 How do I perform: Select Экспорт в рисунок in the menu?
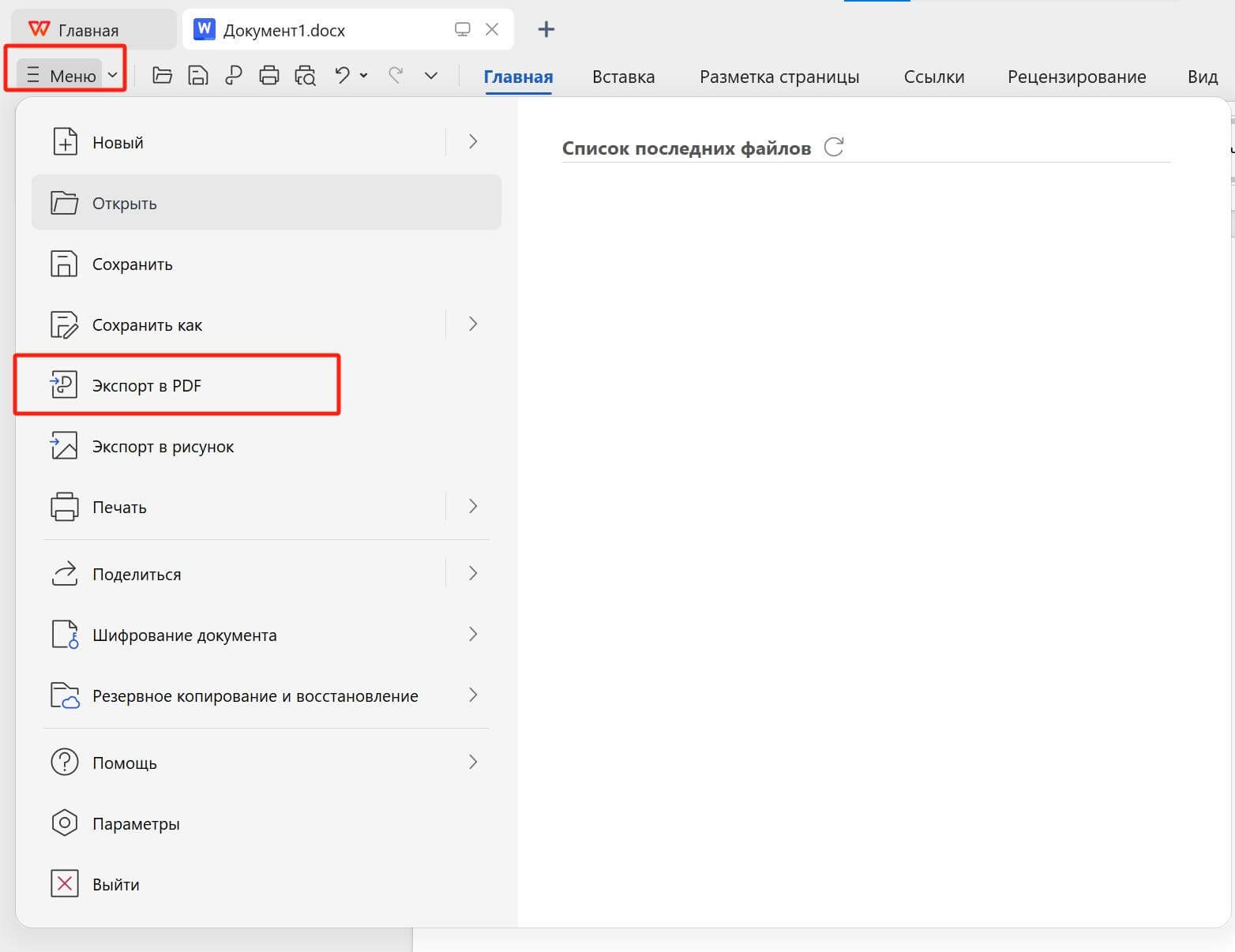click(x=163, y=446)
